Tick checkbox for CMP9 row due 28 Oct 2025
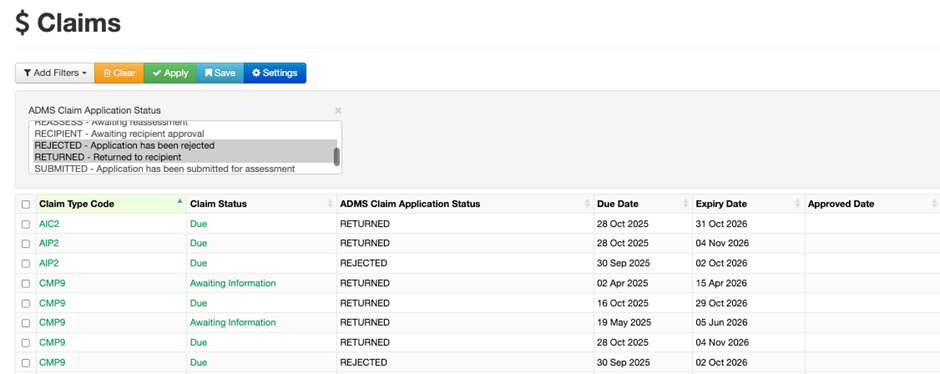This screenshot has width=940, height=374. 26,343
